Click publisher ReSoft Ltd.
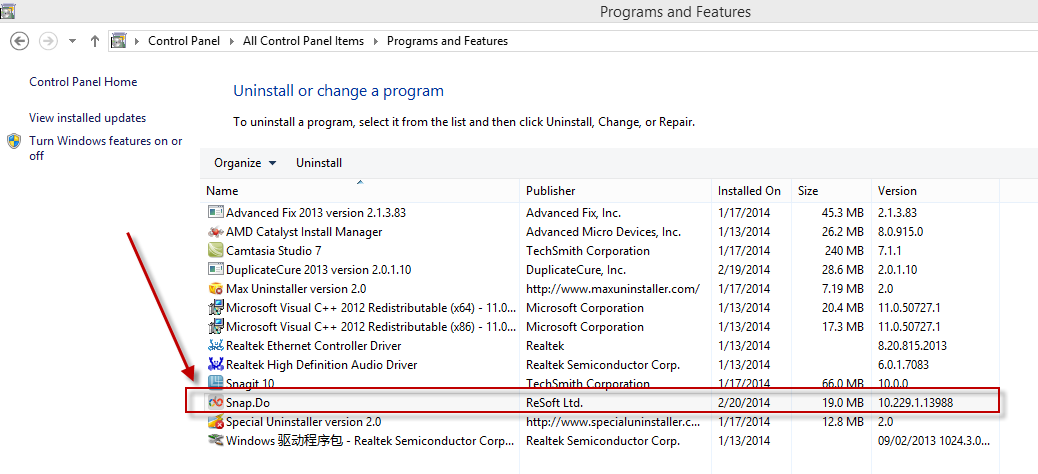1038x474 pixels. point(554,403)
